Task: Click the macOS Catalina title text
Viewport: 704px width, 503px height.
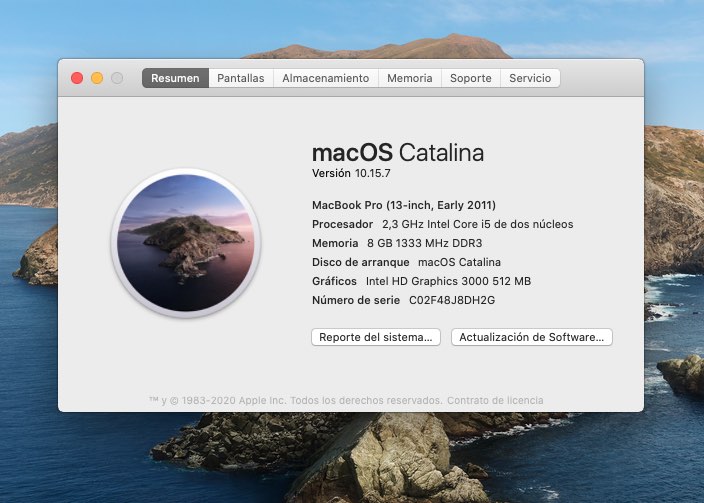Action: [397, 153]
